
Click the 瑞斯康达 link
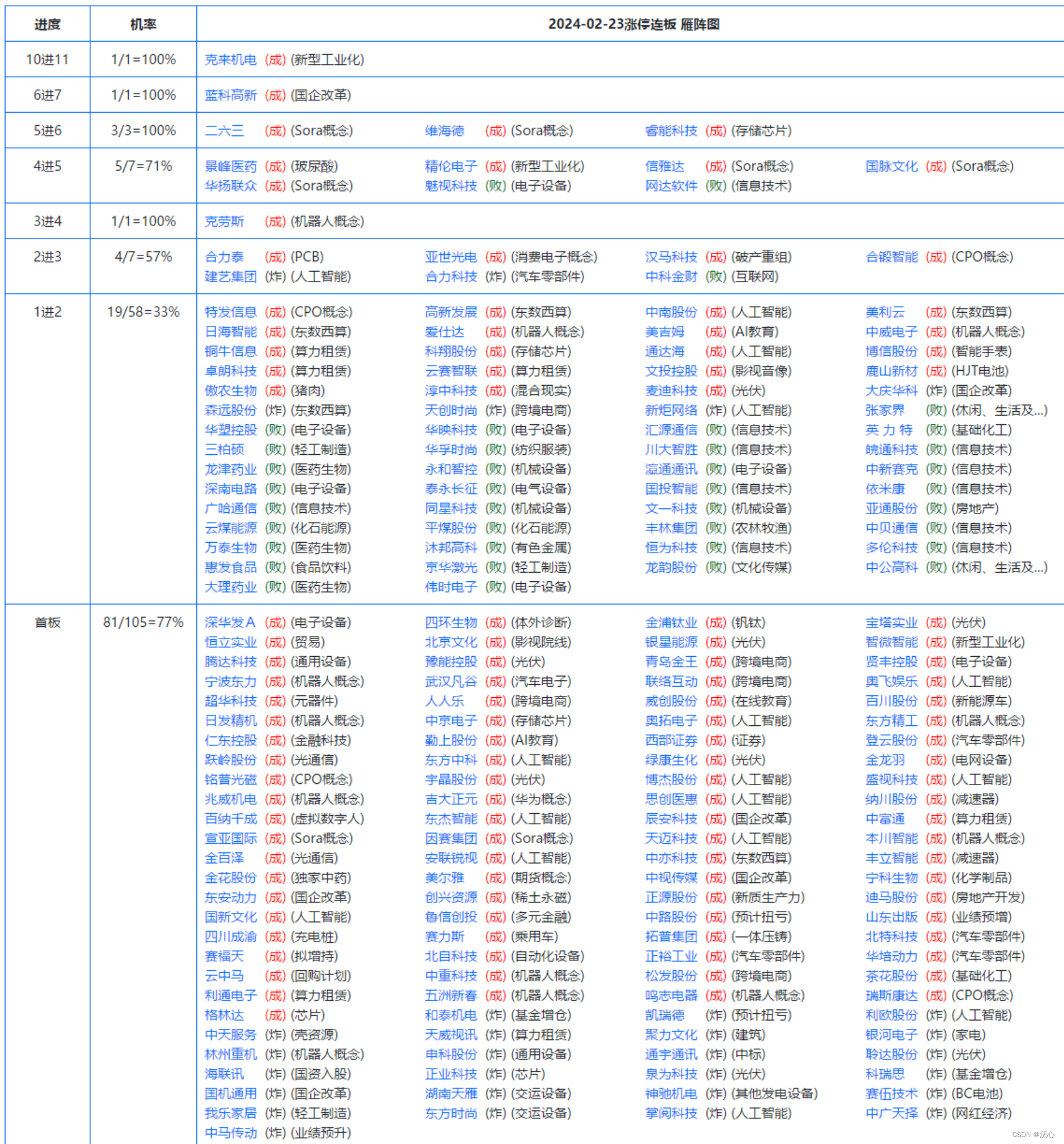(891, 996)
